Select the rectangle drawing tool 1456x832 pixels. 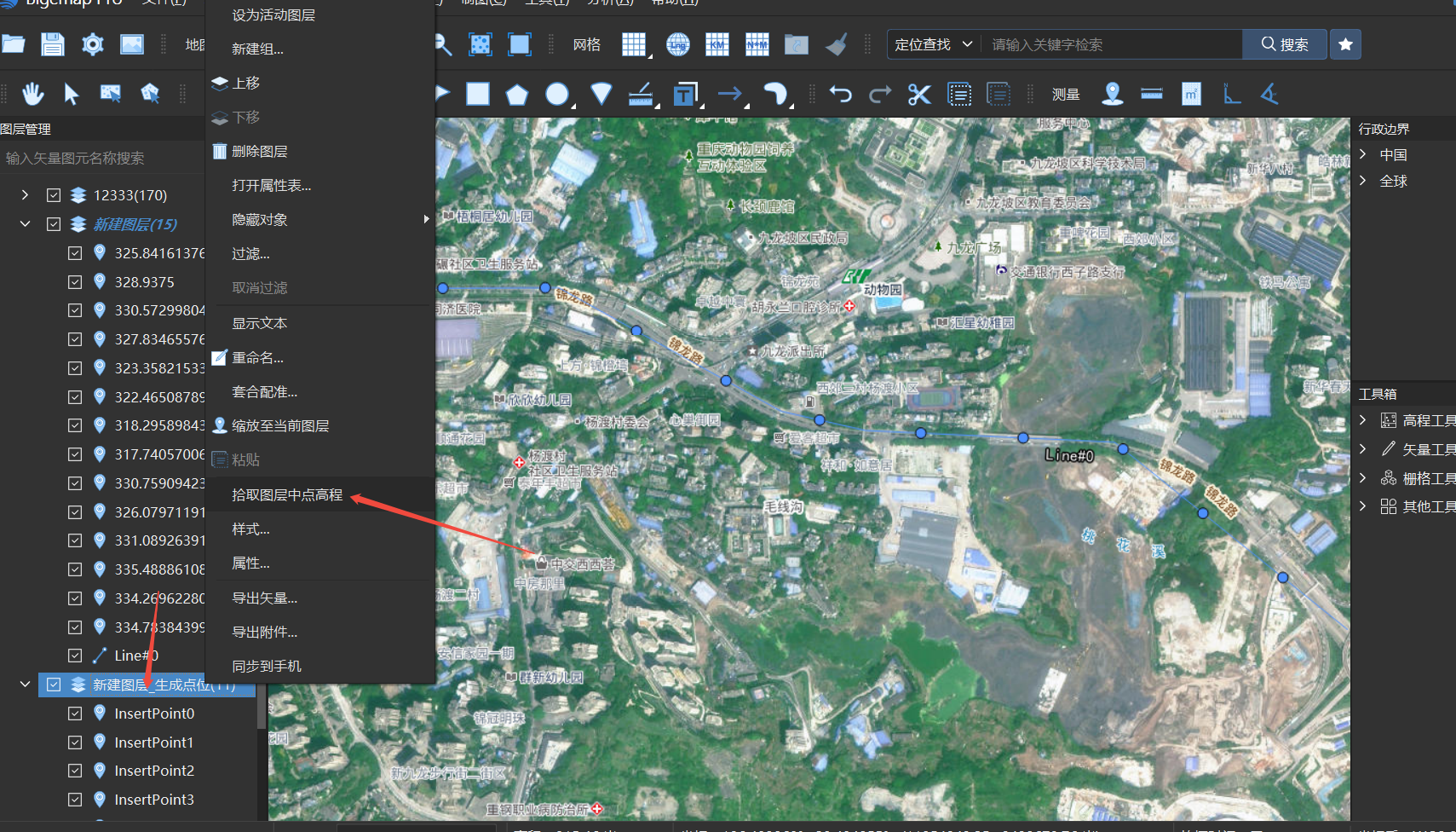coord(478,94)
